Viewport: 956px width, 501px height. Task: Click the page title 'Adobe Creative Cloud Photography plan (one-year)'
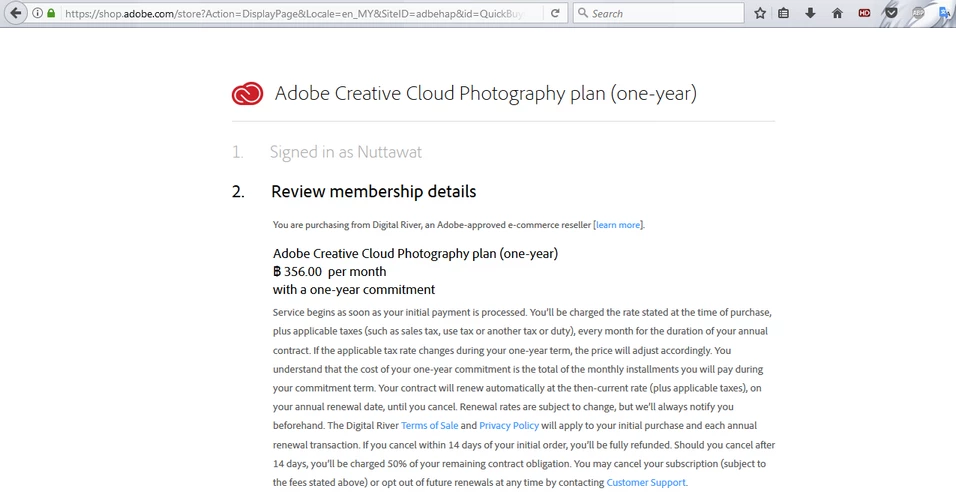[x=485, y=93]
